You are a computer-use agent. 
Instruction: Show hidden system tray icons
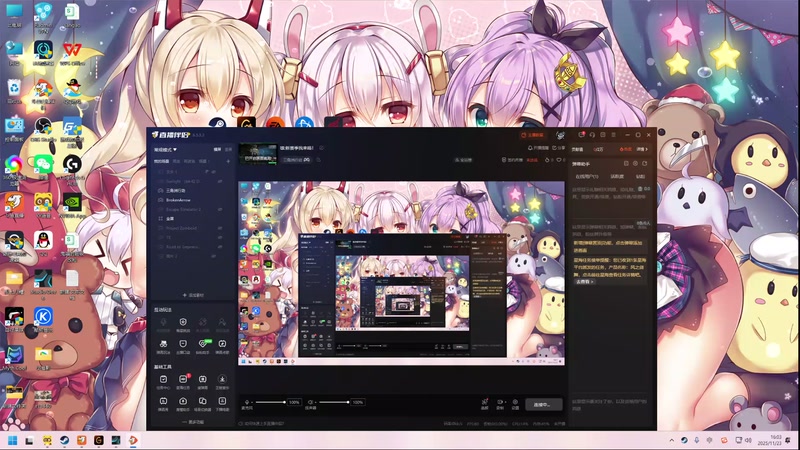pos(671,440)
